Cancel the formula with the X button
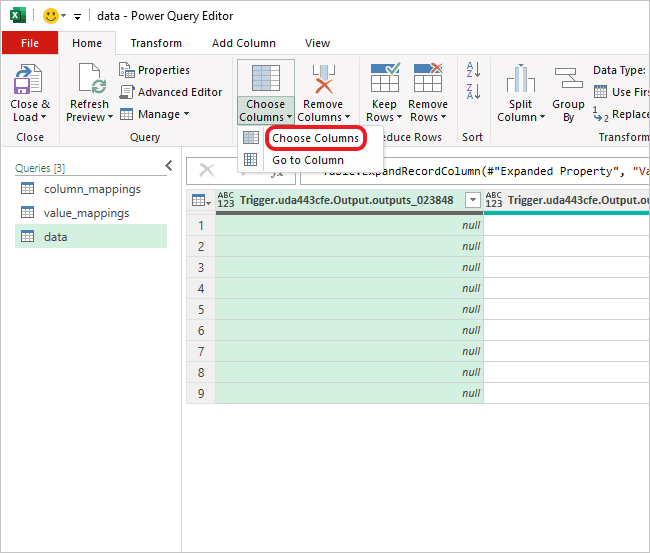The width and height of the screenshot is (650, 553). pyautogui.click(x=207, y=170)
